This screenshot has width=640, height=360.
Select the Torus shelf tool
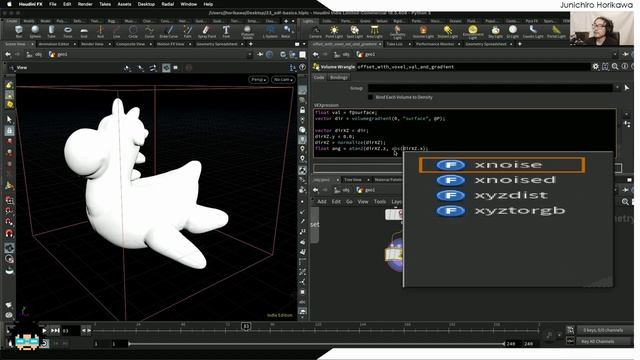pos(67,31)
